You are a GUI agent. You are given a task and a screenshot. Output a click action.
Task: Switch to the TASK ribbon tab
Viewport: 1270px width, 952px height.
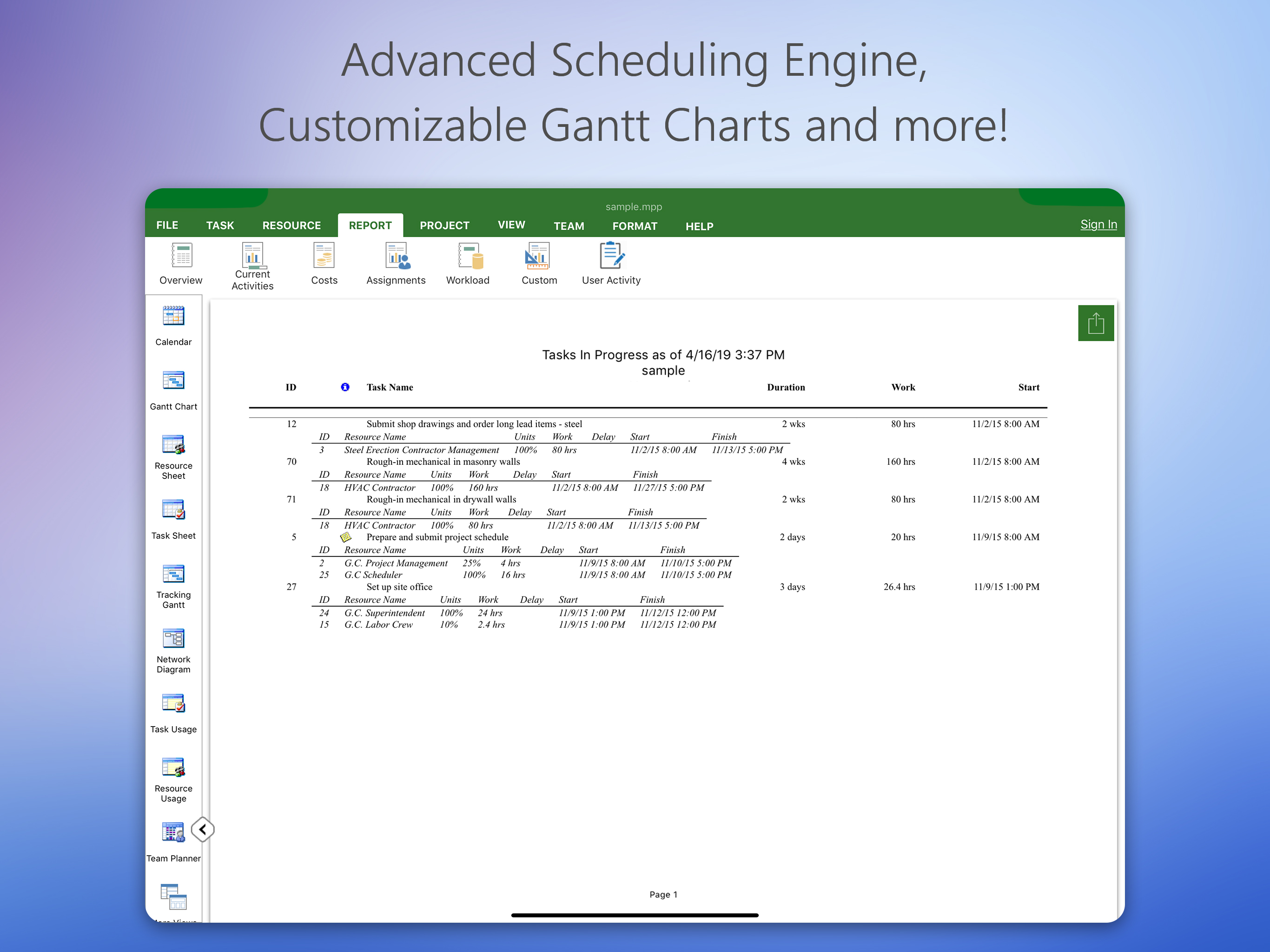220,225
